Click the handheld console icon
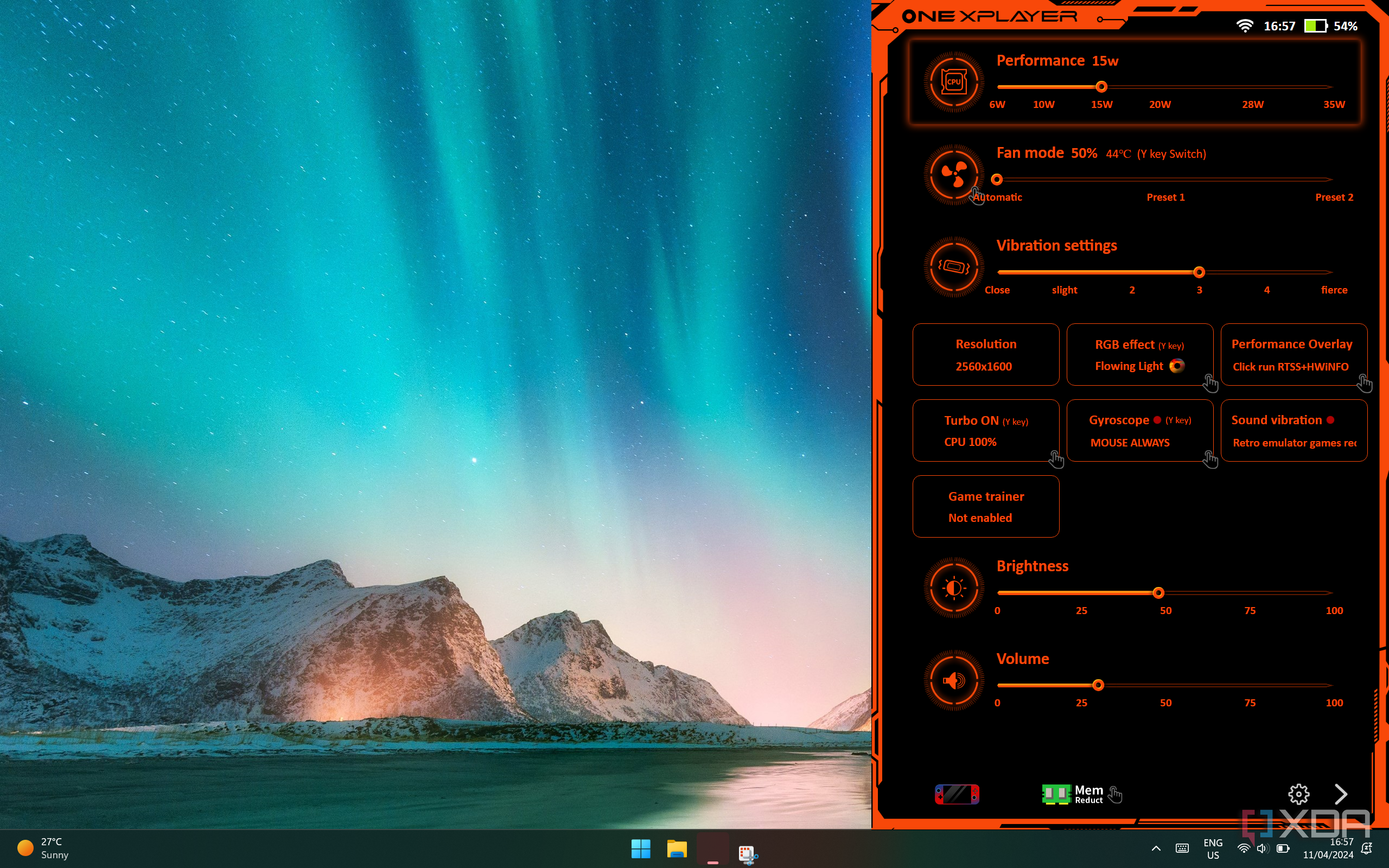This screenshot has height=868, width=1389. (957, 794)
